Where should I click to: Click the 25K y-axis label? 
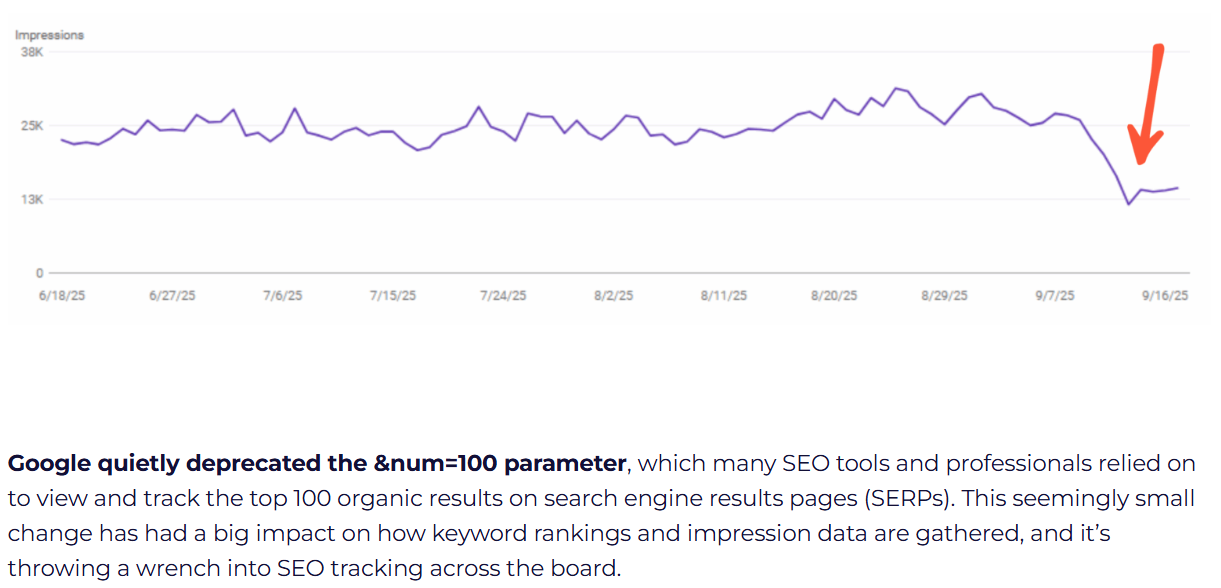pos(33,126)
